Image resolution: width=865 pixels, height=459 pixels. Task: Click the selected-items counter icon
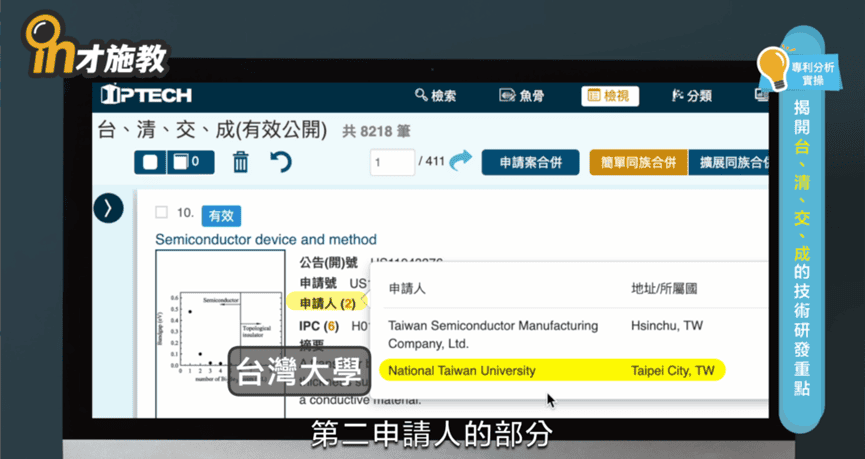pos(186,162)
